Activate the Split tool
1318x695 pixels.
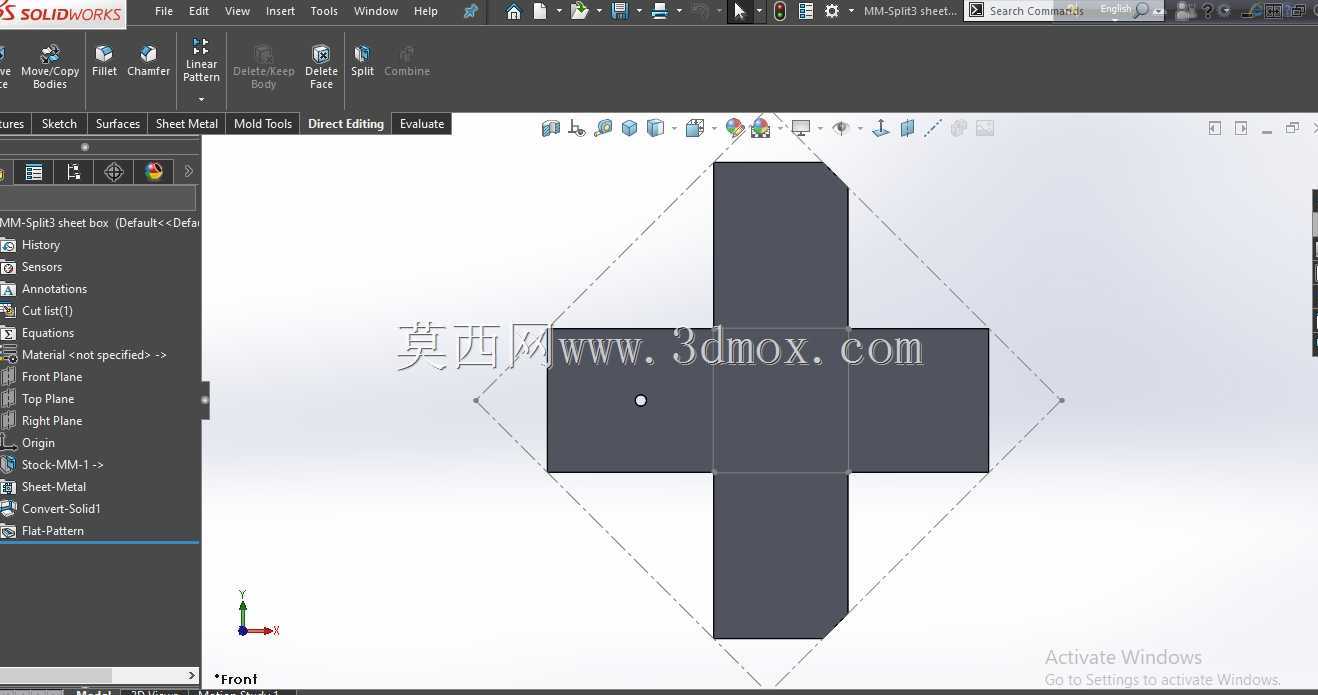362,60
